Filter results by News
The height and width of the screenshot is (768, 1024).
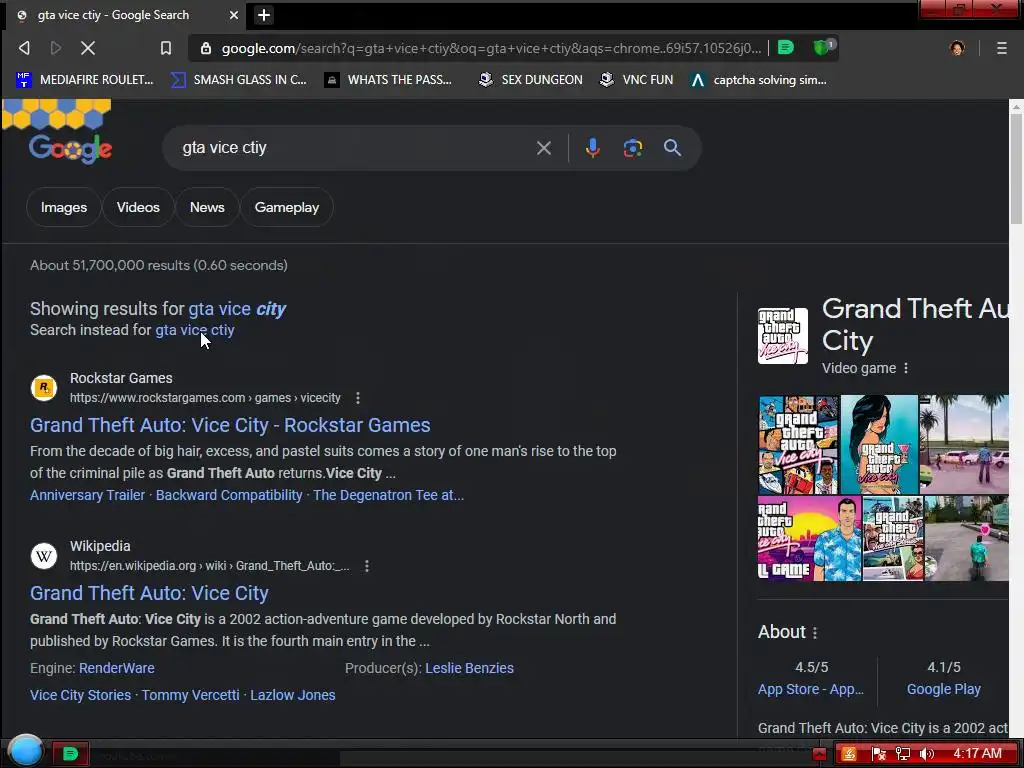pos(207,207)
